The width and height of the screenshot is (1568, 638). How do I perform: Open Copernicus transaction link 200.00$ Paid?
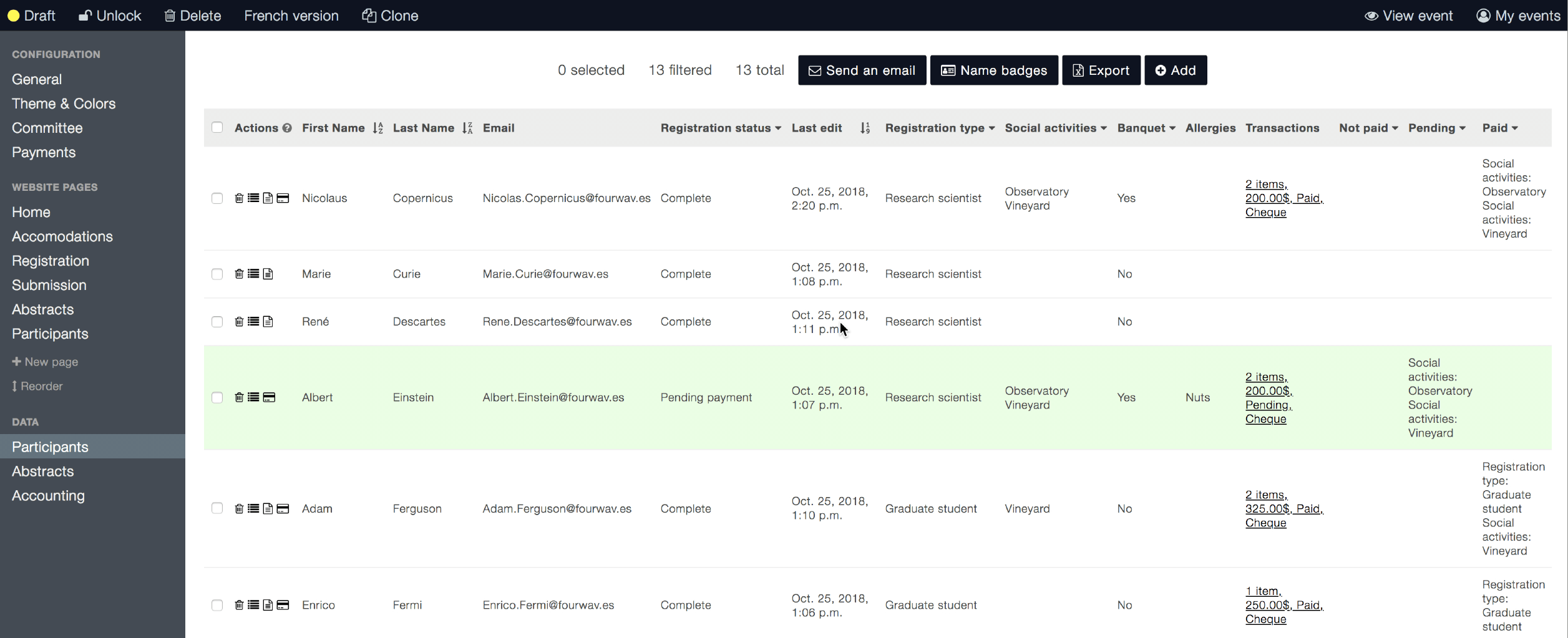click(1284, 198)
